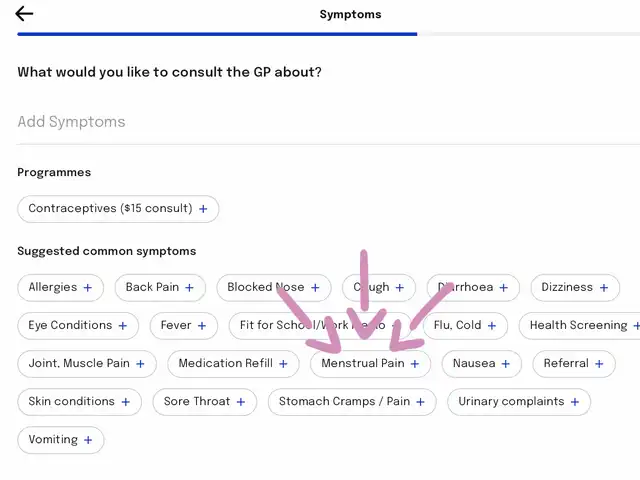Click plus icon on Eye Conditions chip
Viewport: 640px width, 480px height.
[x=123, y=326]
